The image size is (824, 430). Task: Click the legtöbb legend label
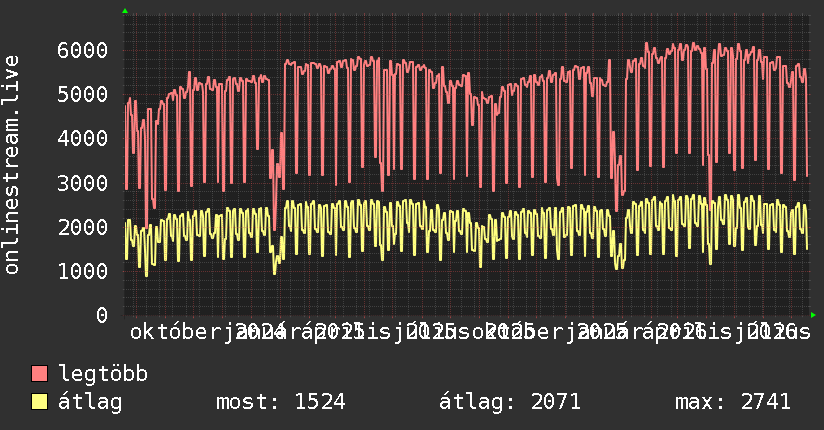pos(103,374)
